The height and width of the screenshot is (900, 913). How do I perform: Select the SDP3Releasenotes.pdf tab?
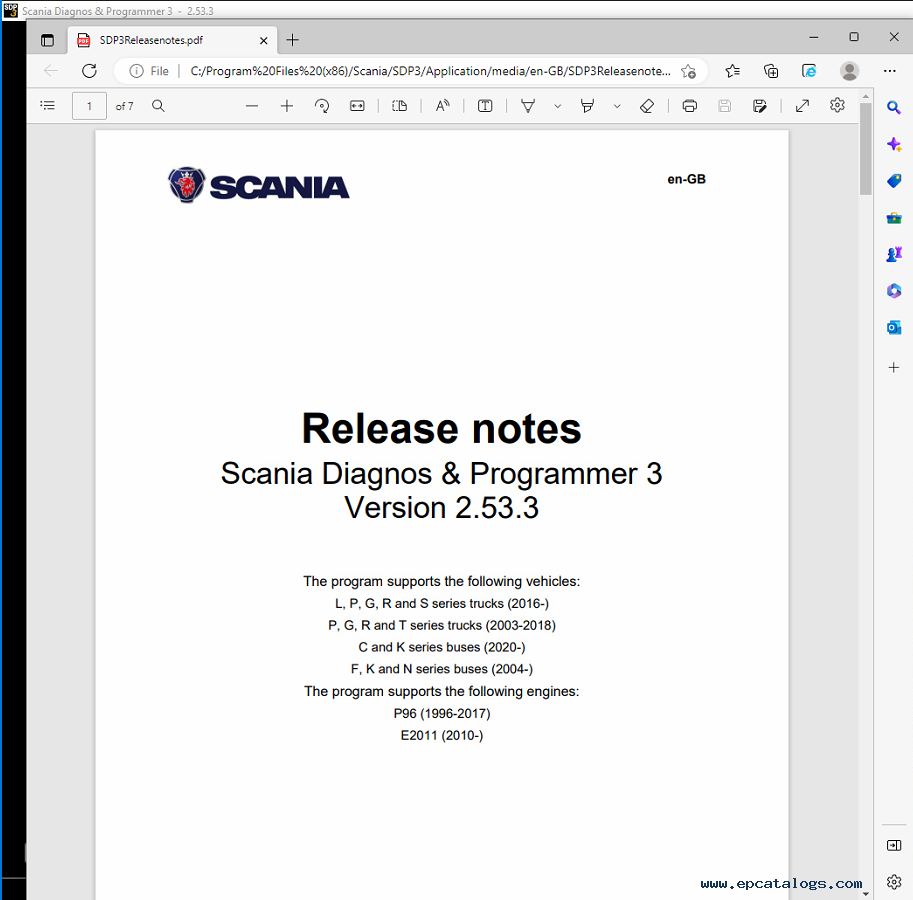click(171, 40)
